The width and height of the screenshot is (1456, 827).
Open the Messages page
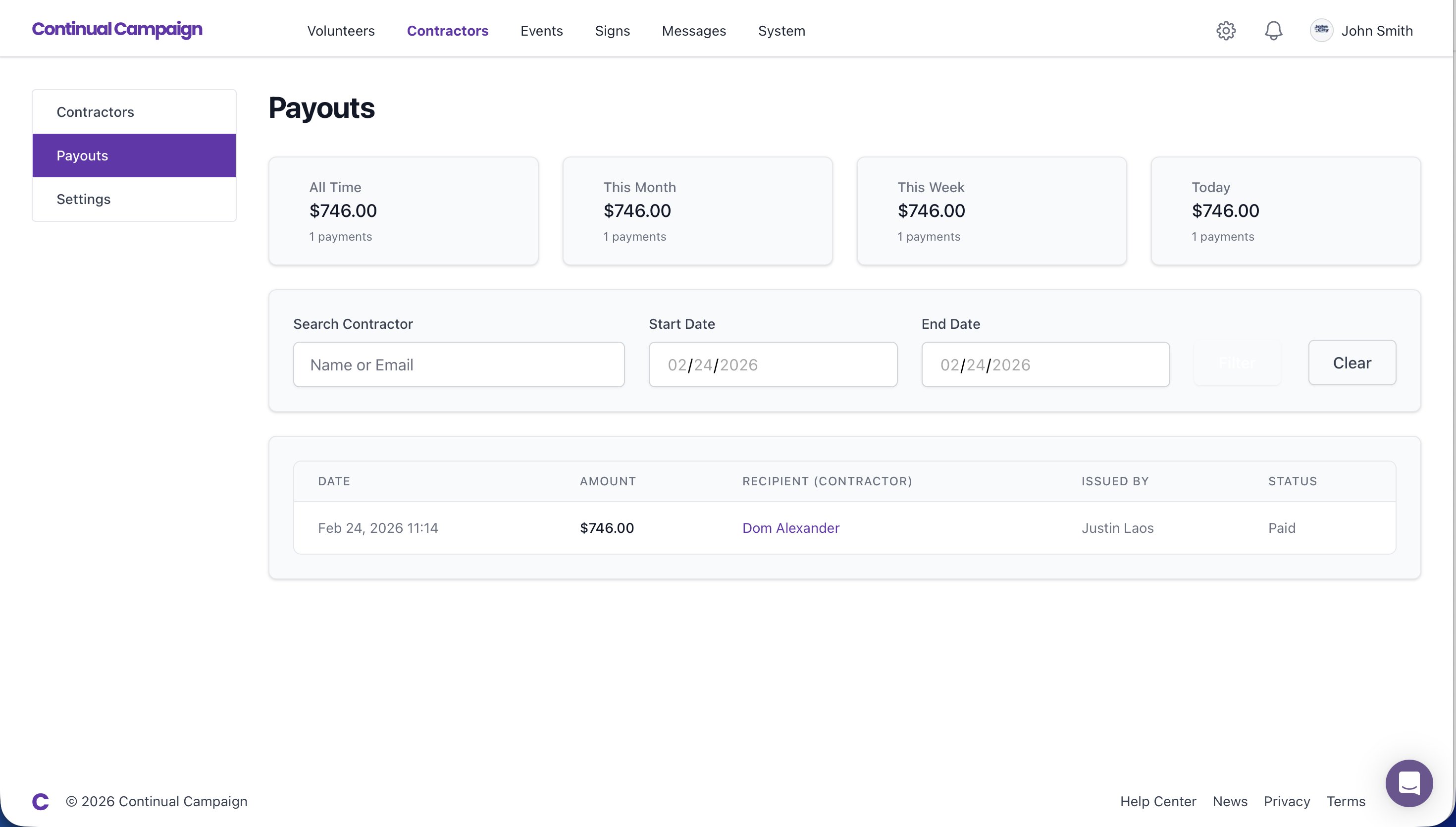(693, 31)
